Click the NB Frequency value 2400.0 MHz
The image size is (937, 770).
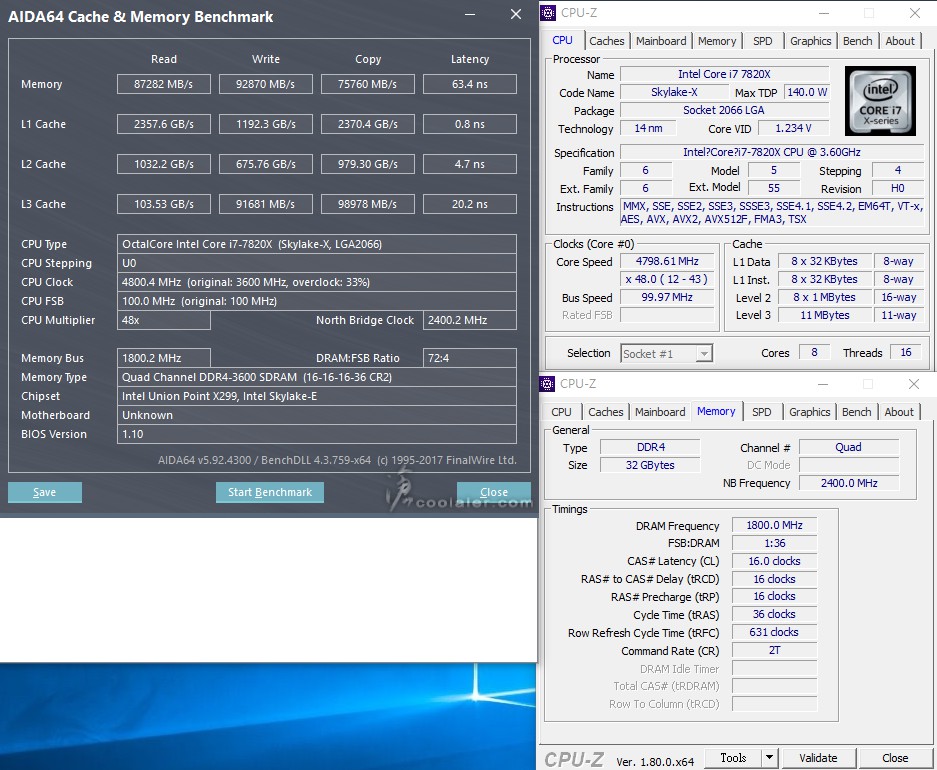coord(849,483)
